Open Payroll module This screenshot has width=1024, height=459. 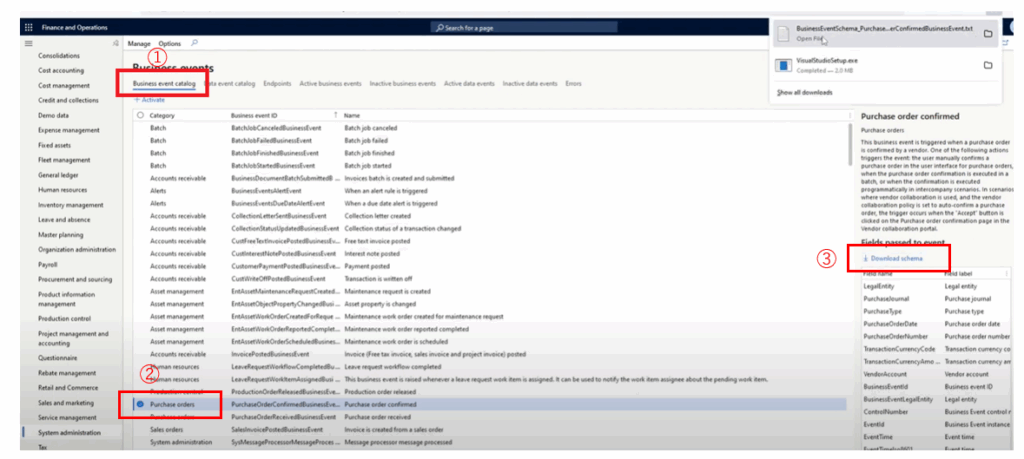click(47, 264)
